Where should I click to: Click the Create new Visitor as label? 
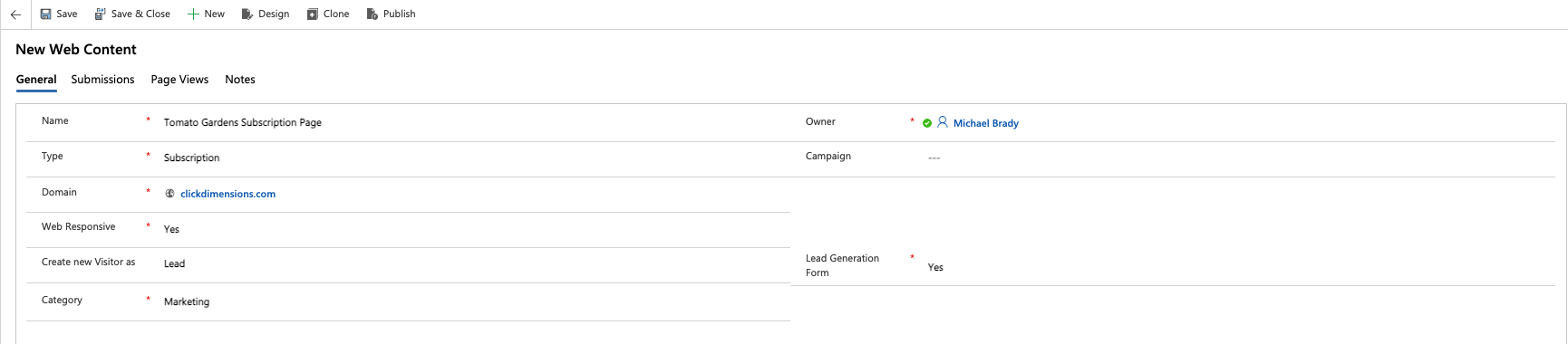click(x=89, y=262)
